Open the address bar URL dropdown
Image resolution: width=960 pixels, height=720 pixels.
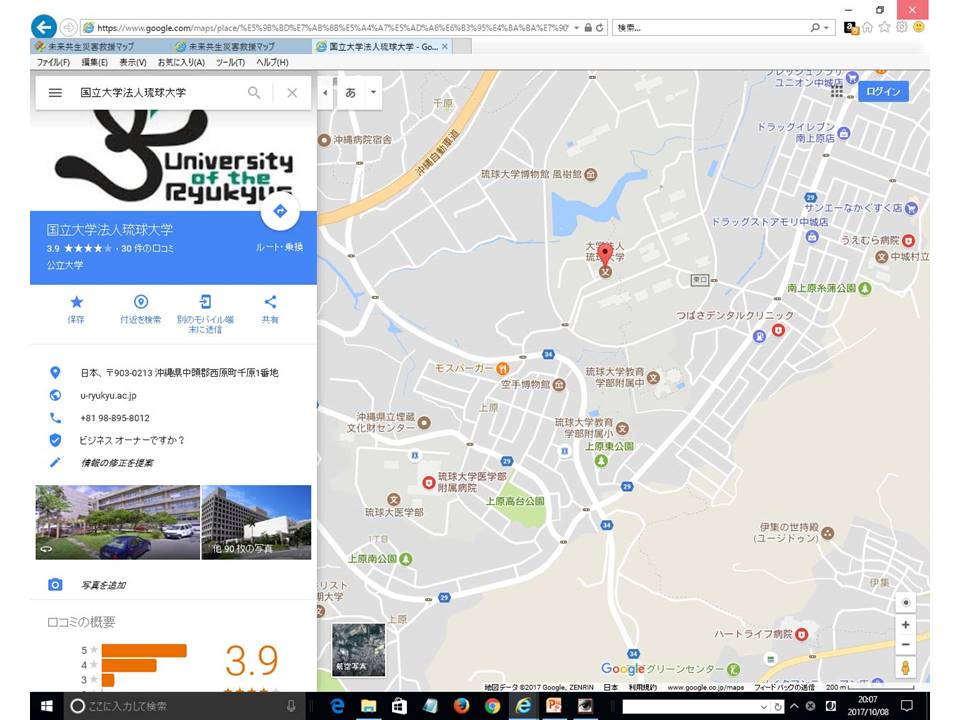pos(576,28)
